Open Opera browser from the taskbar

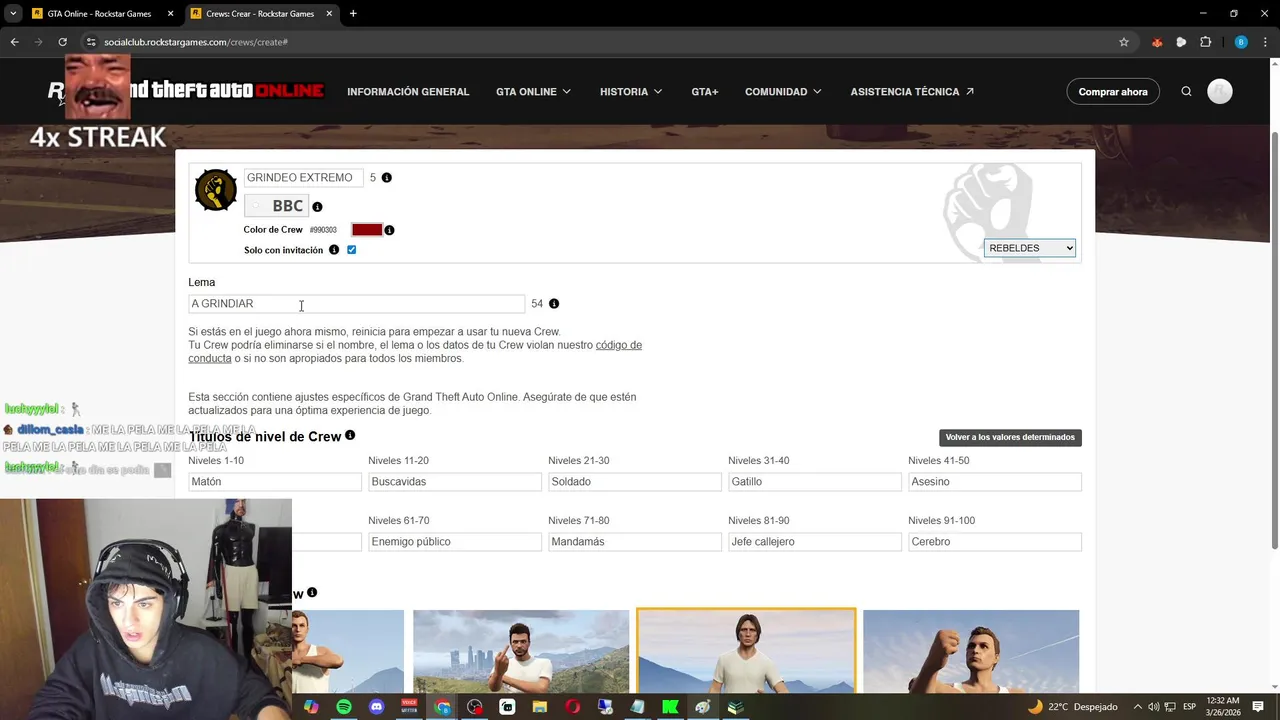(572, 707)
